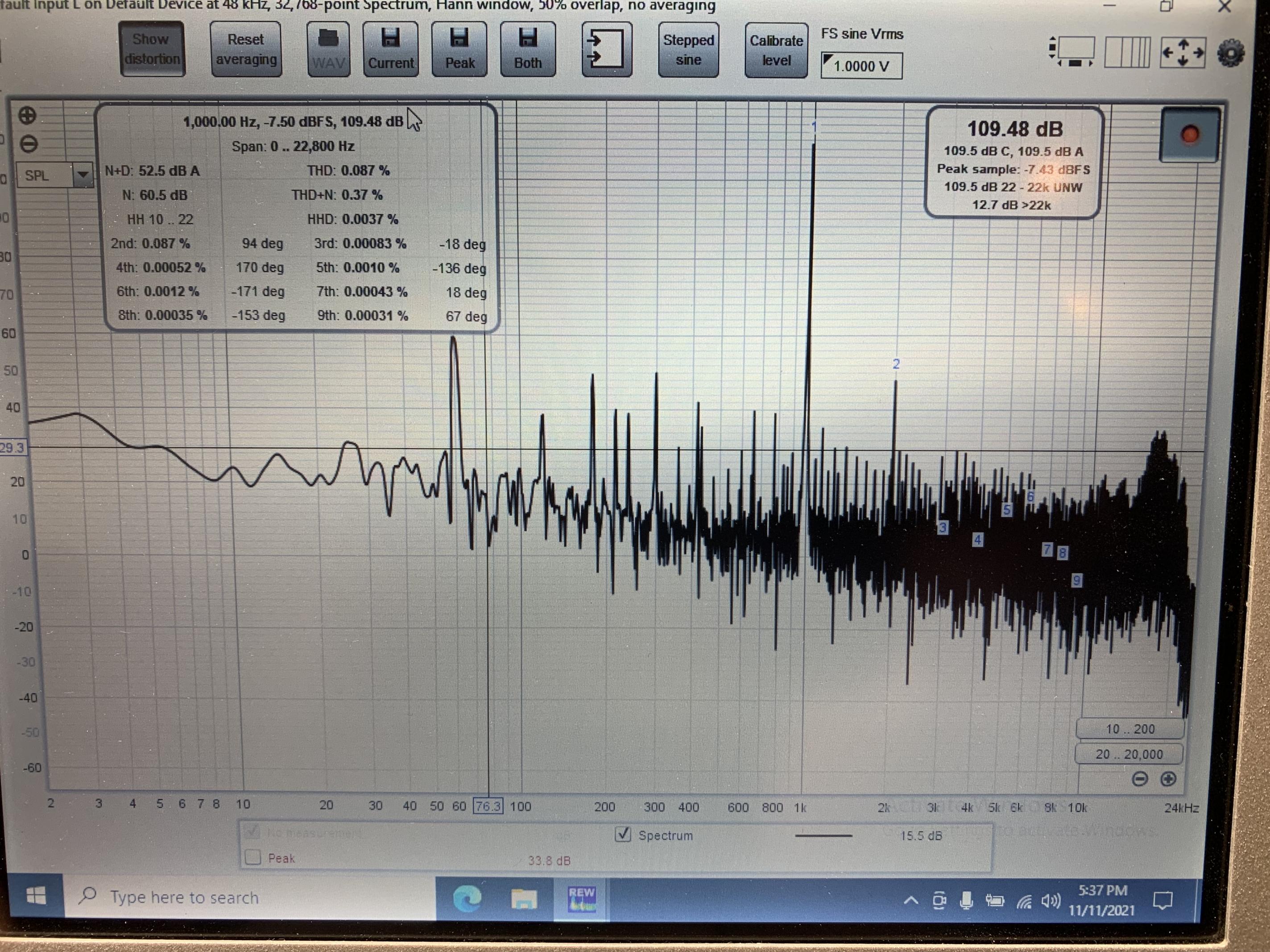Click the 2nd harmonic marker label
The height and width of the screenshot is (952, 1270).
[x=896, y=364]
